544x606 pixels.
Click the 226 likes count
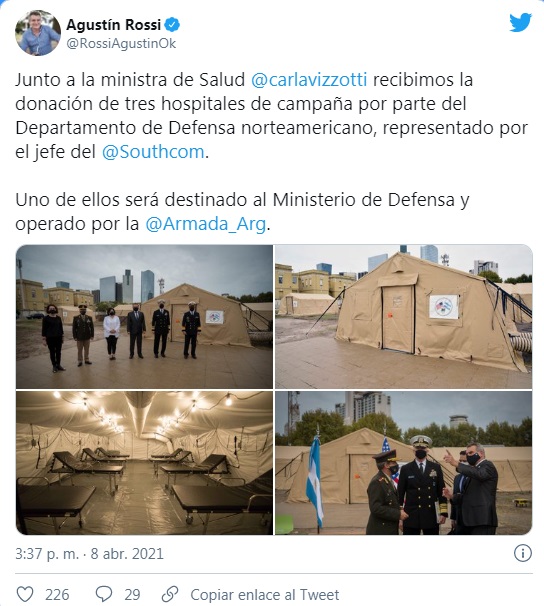coord(57,594)
